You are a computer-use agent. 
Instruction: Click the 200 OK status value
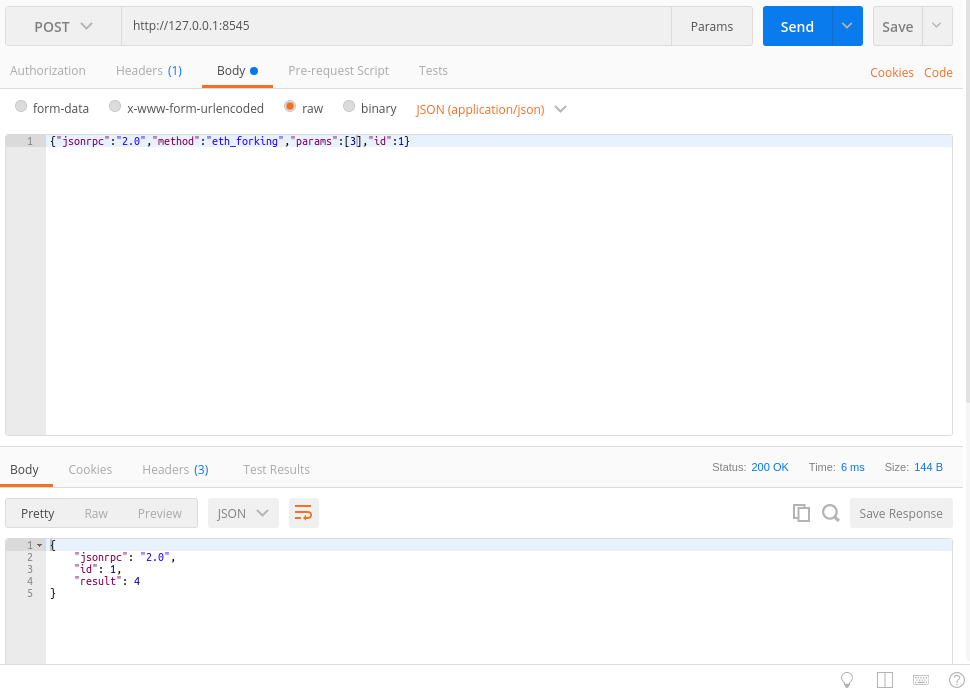(x=770, y=467)
